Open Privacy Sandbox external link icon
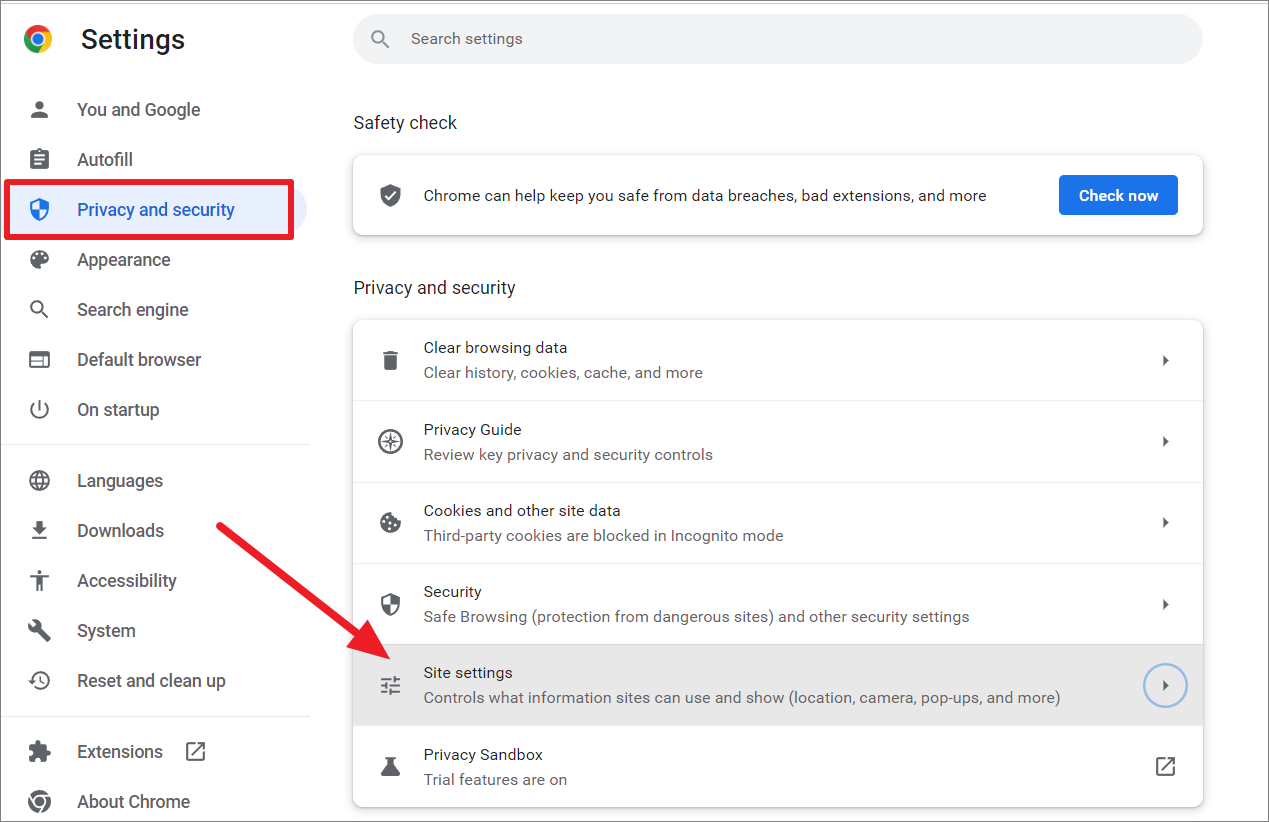Screen dimensions: 1269x822 click(x=1165, y=766)
